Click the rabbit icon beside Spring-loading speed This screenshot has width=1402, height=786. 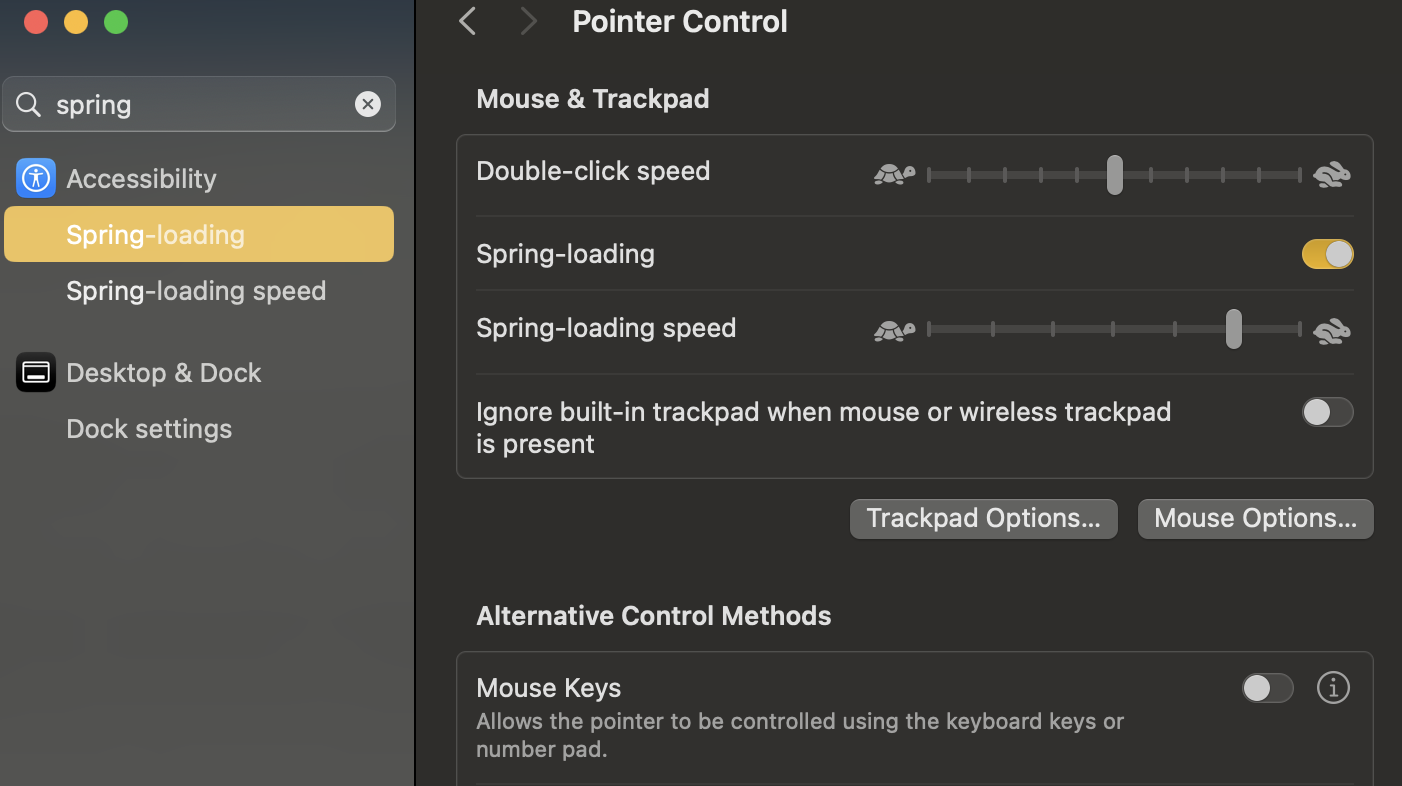point(1331,330)
